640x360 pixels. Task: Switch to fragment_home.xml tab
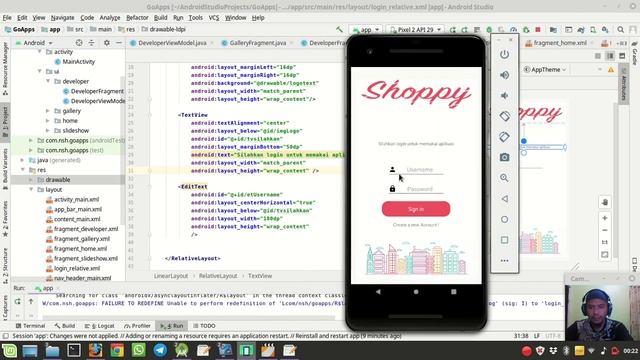560,43
